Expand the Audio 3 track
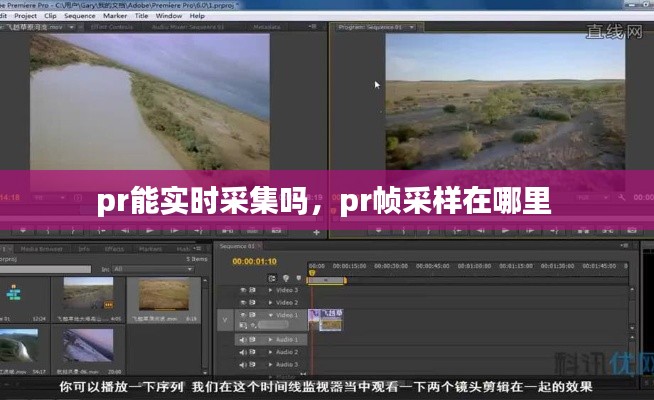 pyautogui.click(x=270, y=365)
